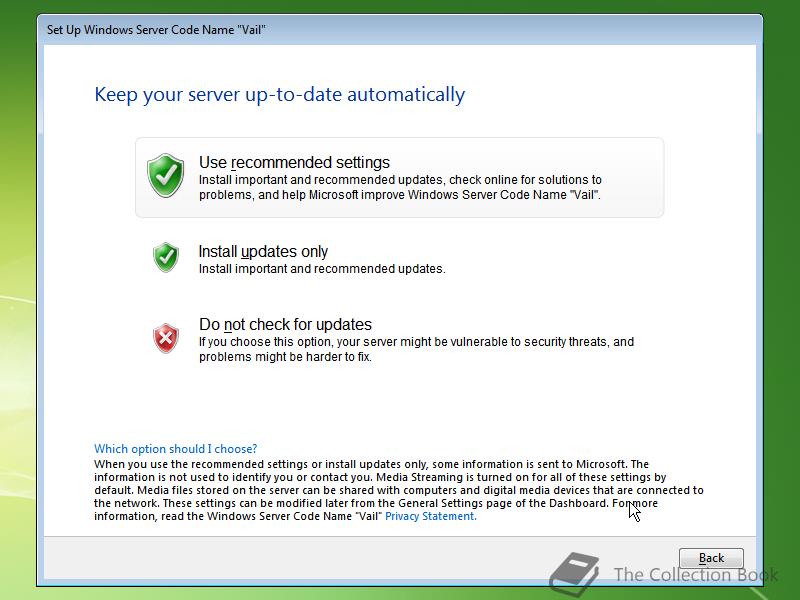This screenshot has width=800, height=600.
Task: Click the Set Up Windows Server title bar text
Action: 156,30
